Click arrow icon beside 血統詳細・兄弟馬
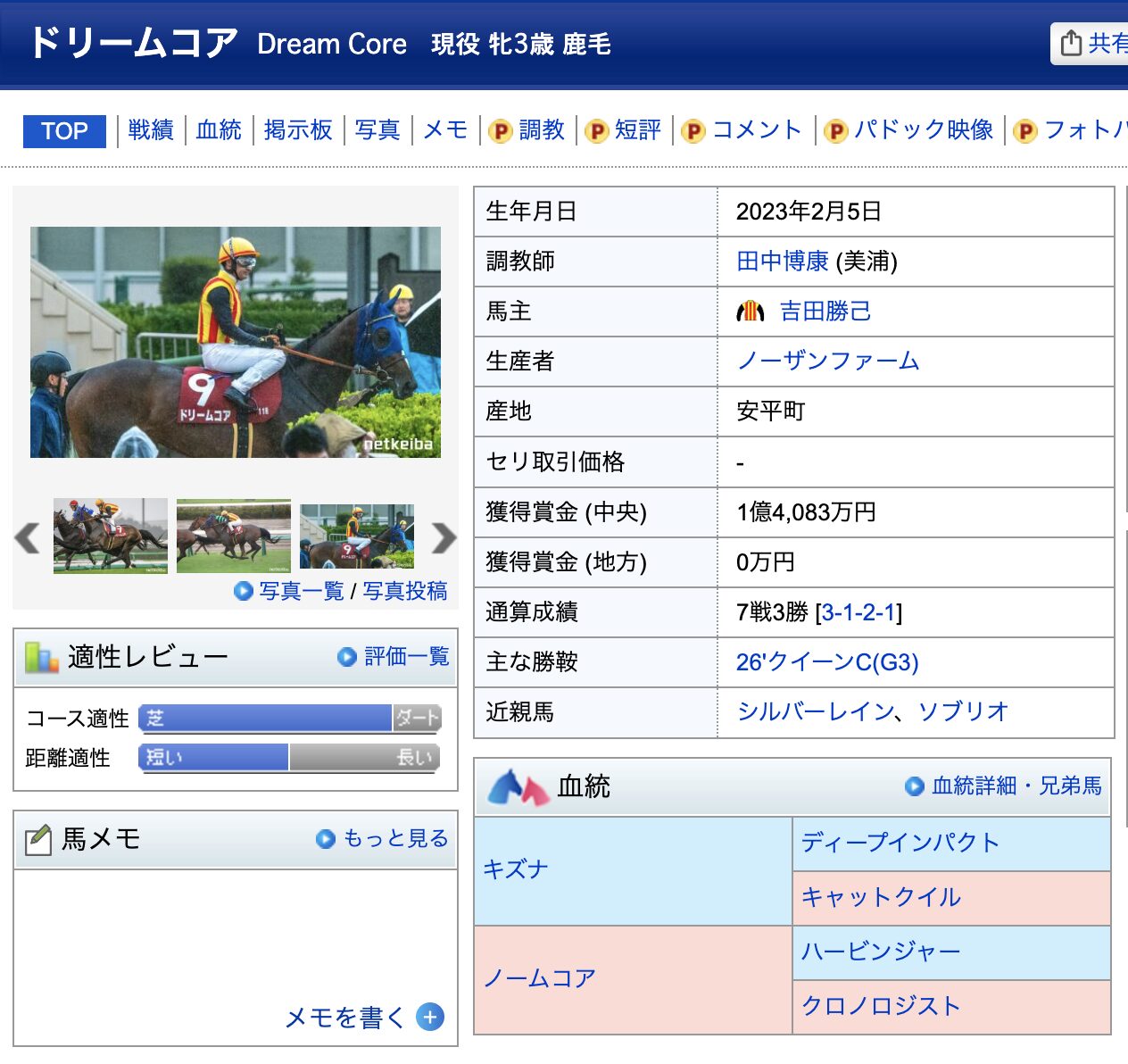 point(915,786)
